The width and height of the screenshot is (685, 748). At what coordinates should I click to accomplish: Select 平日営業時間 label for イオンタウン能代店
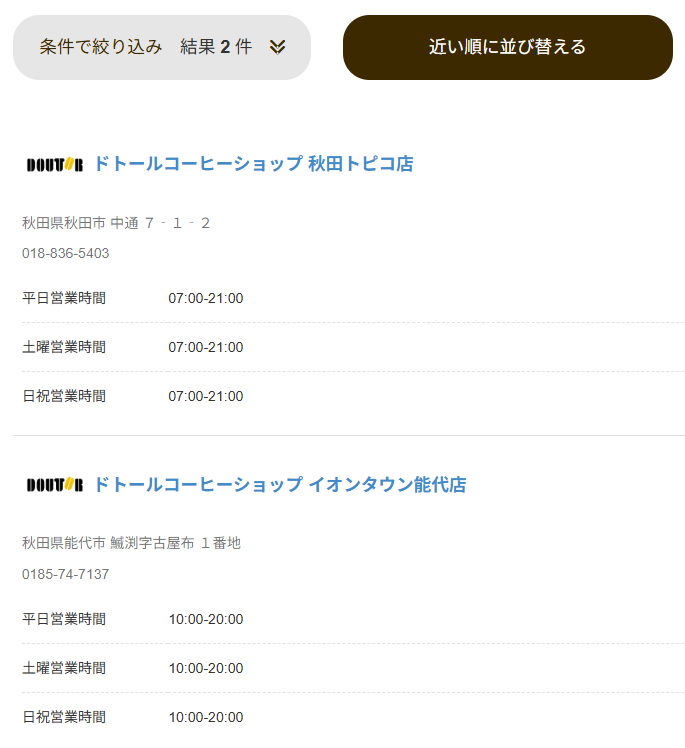point(64,619)
